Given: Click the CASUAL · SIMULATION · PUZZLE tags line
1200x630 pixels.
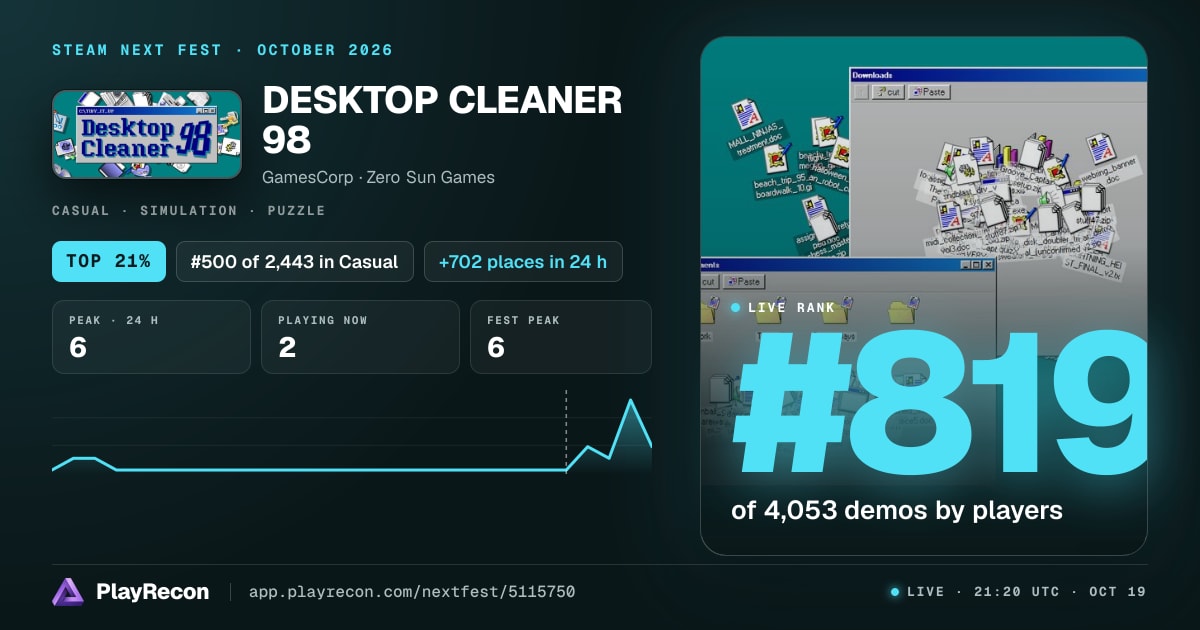Looking at the screenshot, I should [188, 211].
